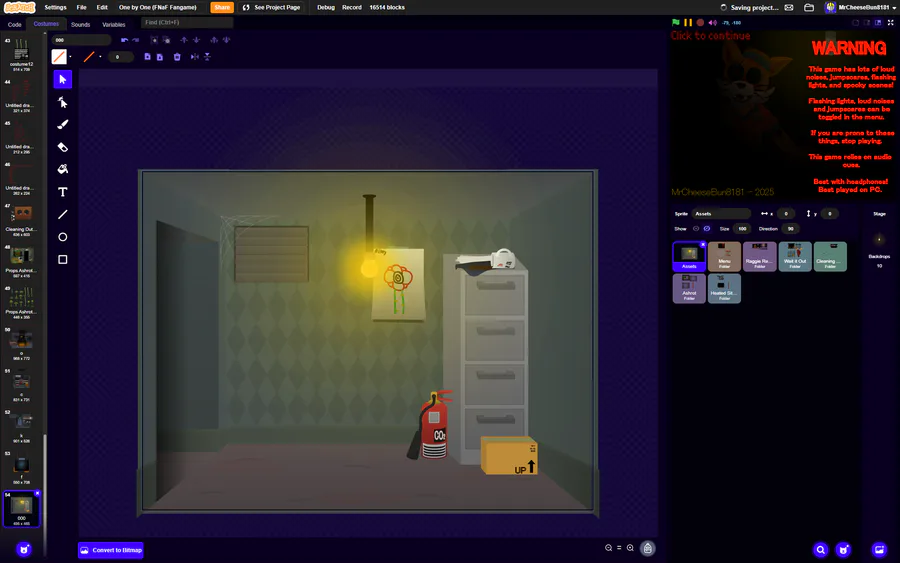Viewport: 900px width, 563px height.
Task: Click the fill color swatch
Action: tap(59, 57)
